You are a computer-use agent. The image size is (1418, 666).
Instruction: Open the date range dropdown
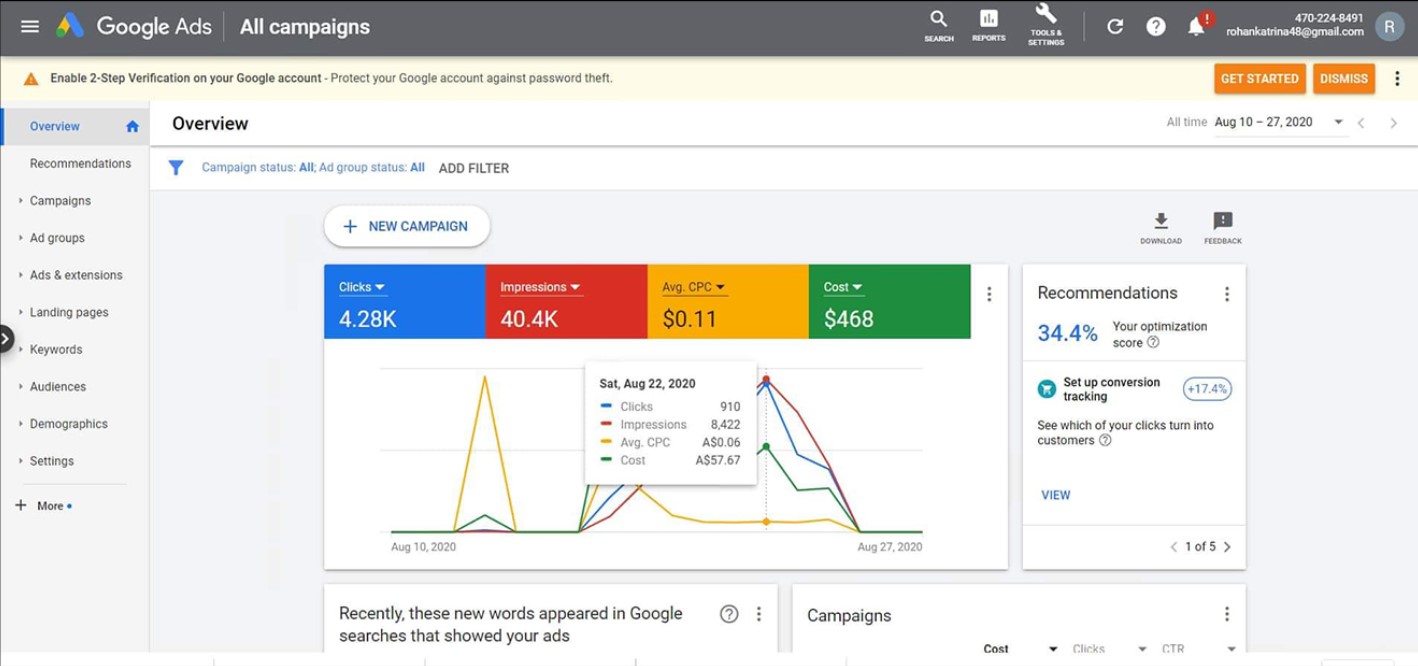pyautogui.click(x=1338, y=122)
